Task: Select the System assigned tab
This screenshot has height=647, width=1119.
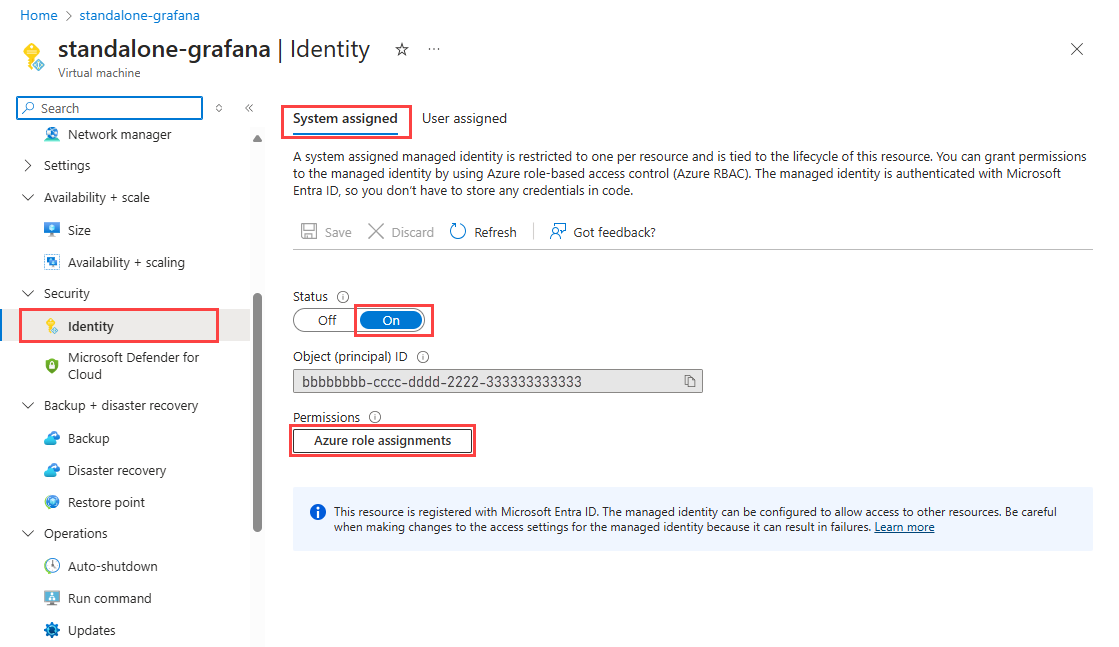Action: pyautogui.click(x=345, y=118)
